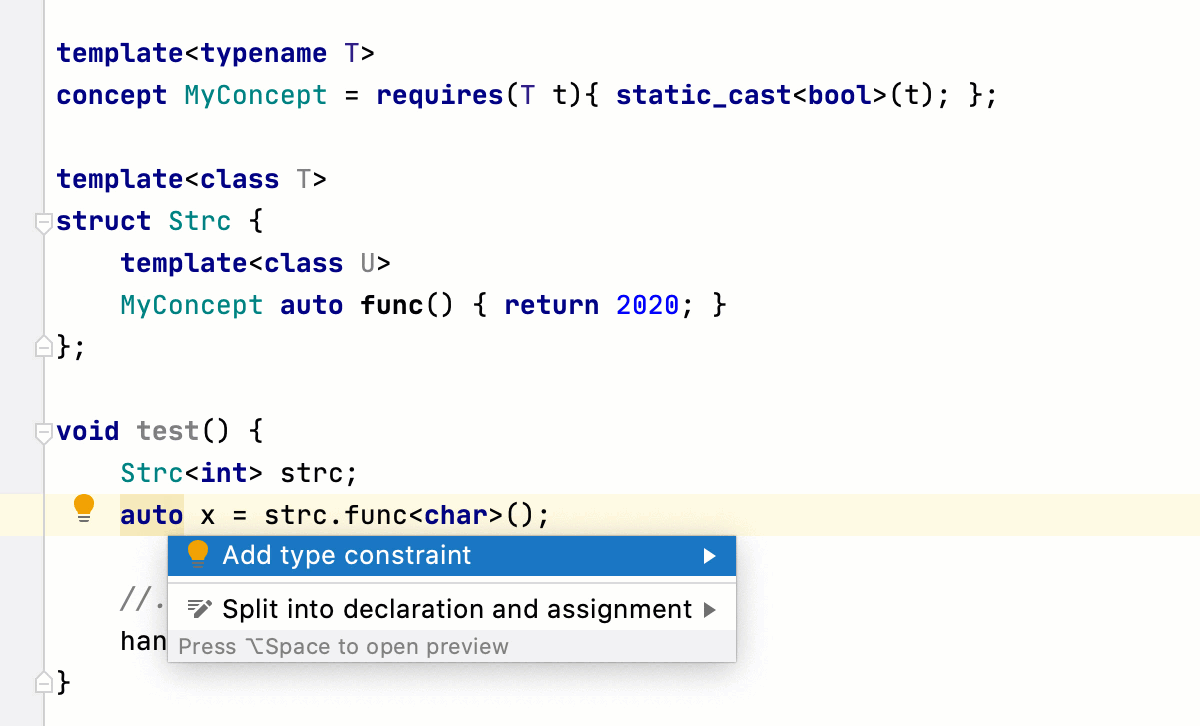Click Strc in struct declaration
This screenshot has width=1200, height=726.
tap(200, 221)
